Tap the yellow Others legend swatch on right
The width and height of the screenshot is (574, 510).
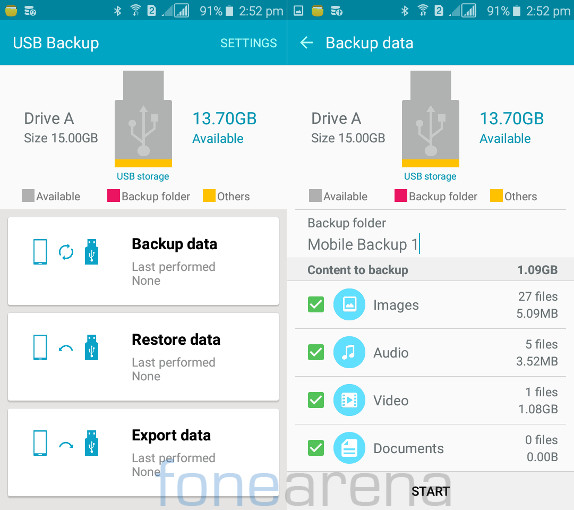point(496,196)
